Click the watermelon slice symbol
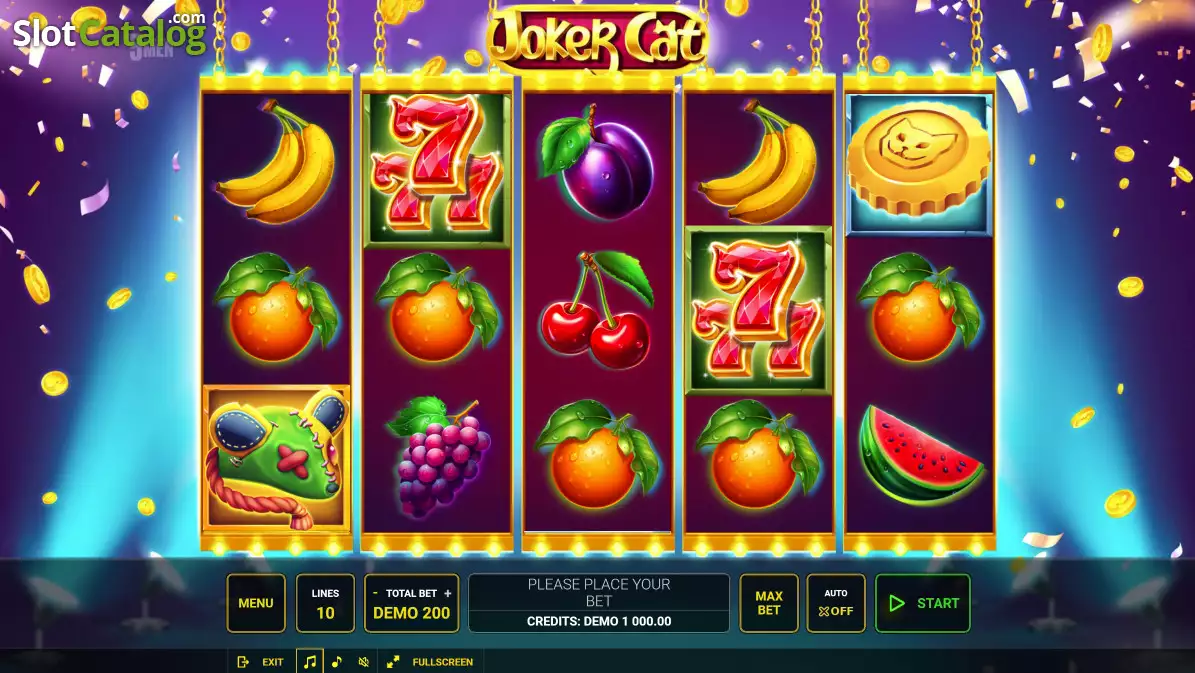1195x673 pixels. click(920, 456)
